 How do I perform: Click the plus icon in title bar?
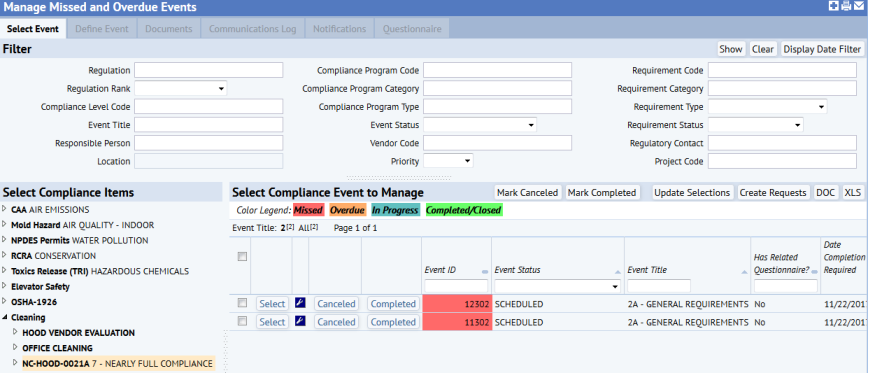pos(833,6)
